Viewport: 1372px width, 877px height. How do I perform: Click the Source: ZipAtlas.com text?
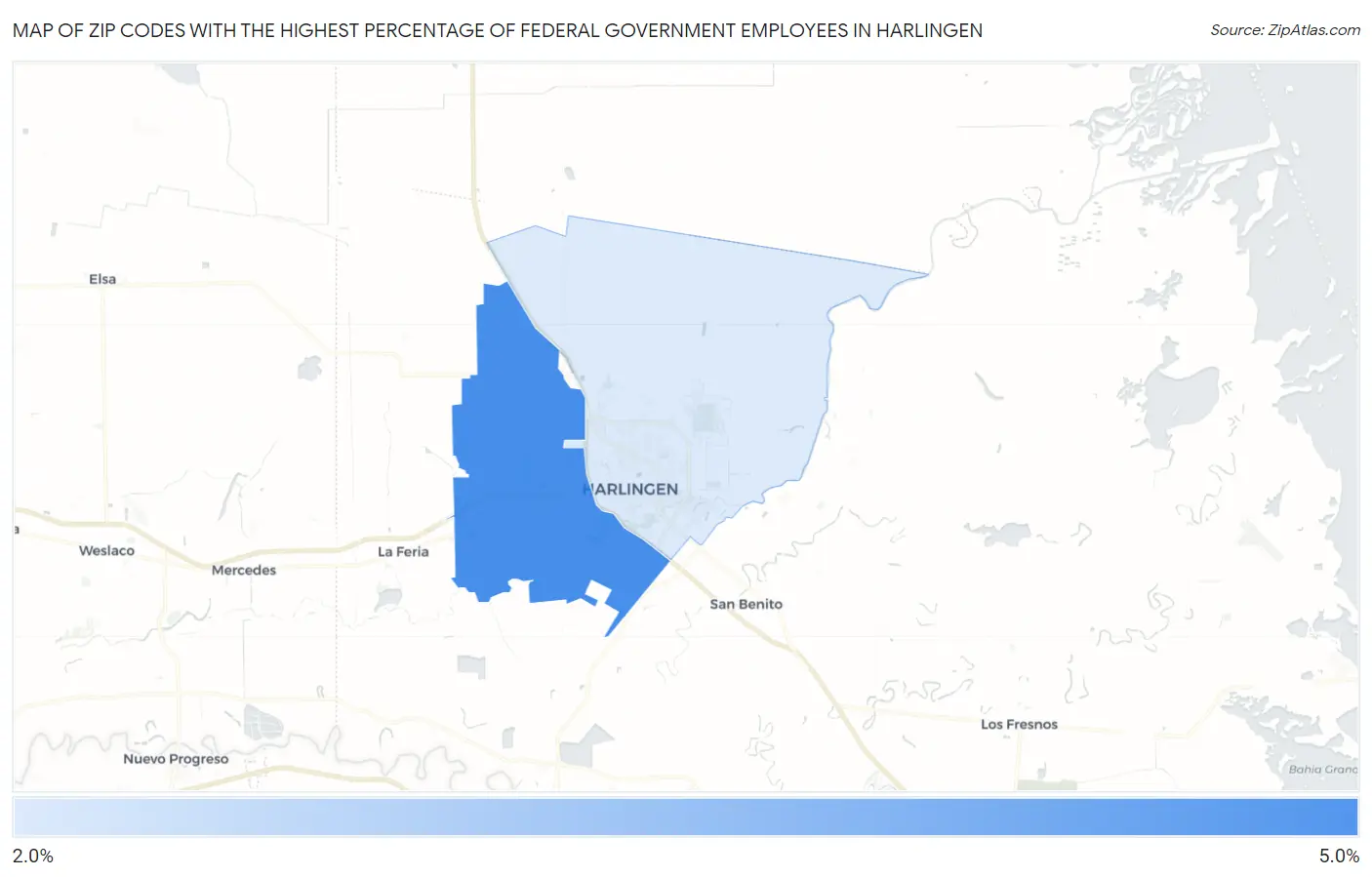1285,30
